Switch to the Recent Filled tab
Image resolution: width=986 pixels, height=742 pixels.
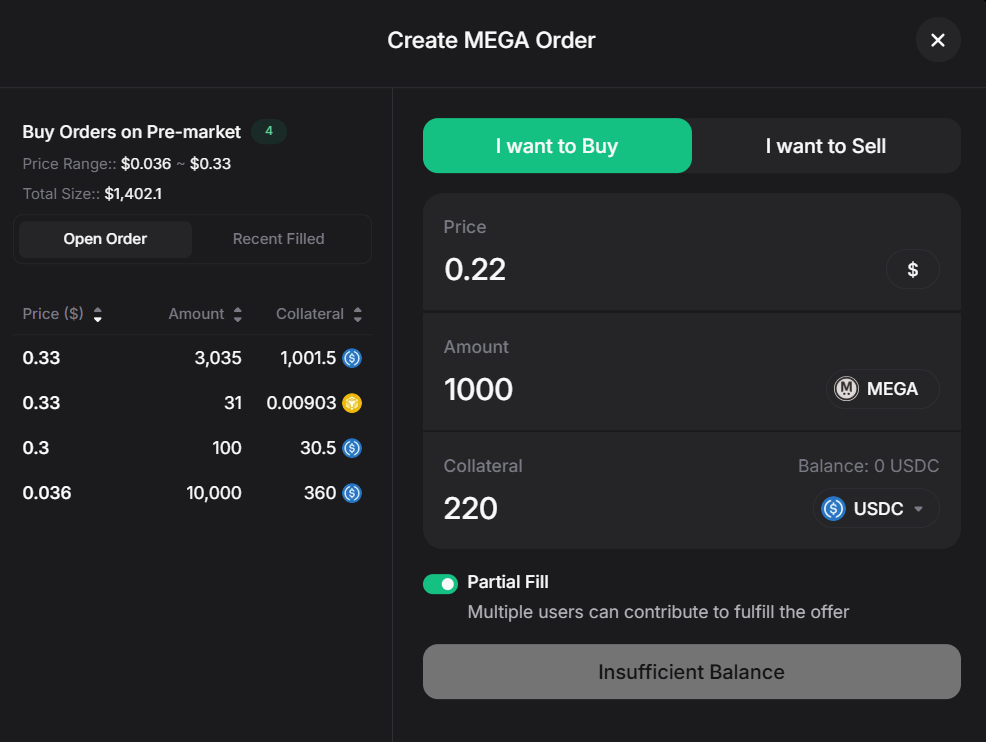278,239
